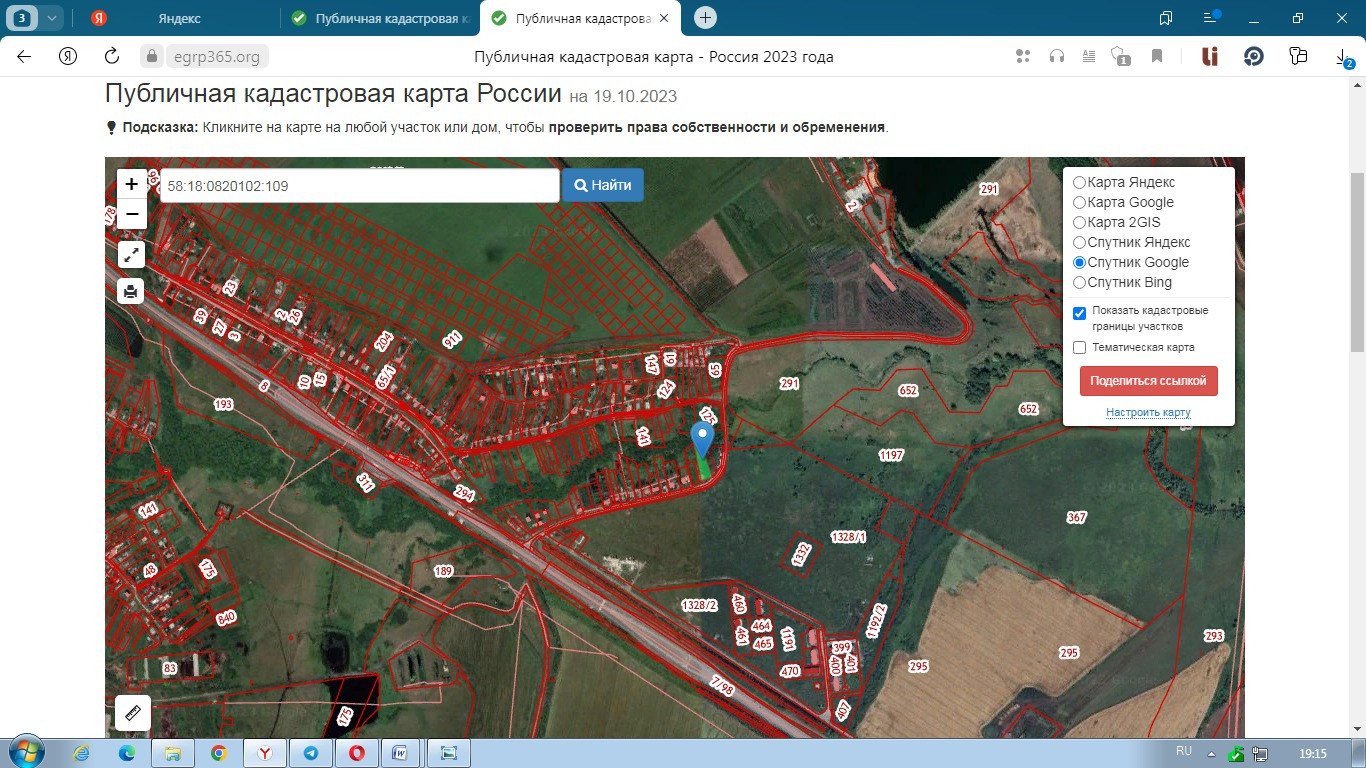Open new browser tab
1366x768 pixels.
pos(706,18)
